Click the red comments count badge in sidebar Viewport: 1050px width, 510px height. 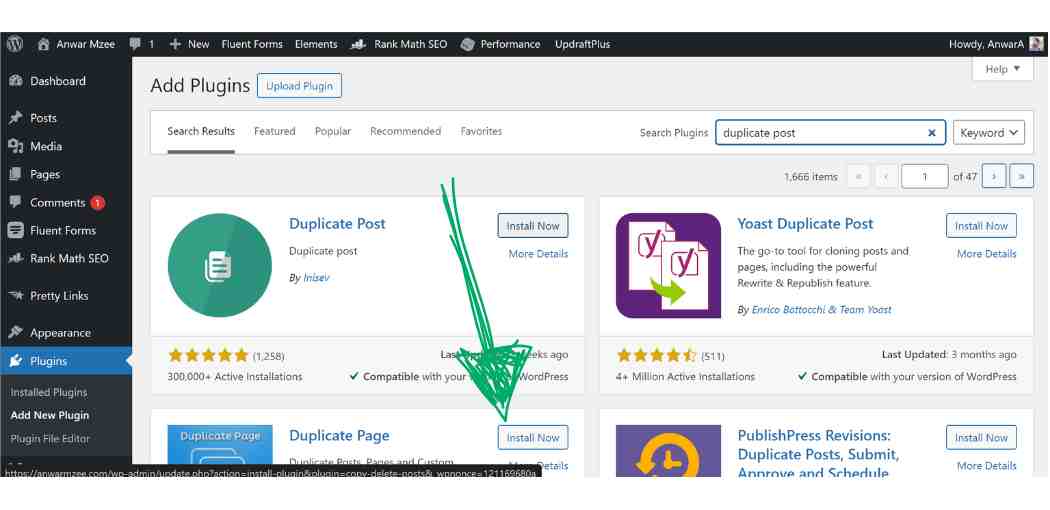[98, 202]
